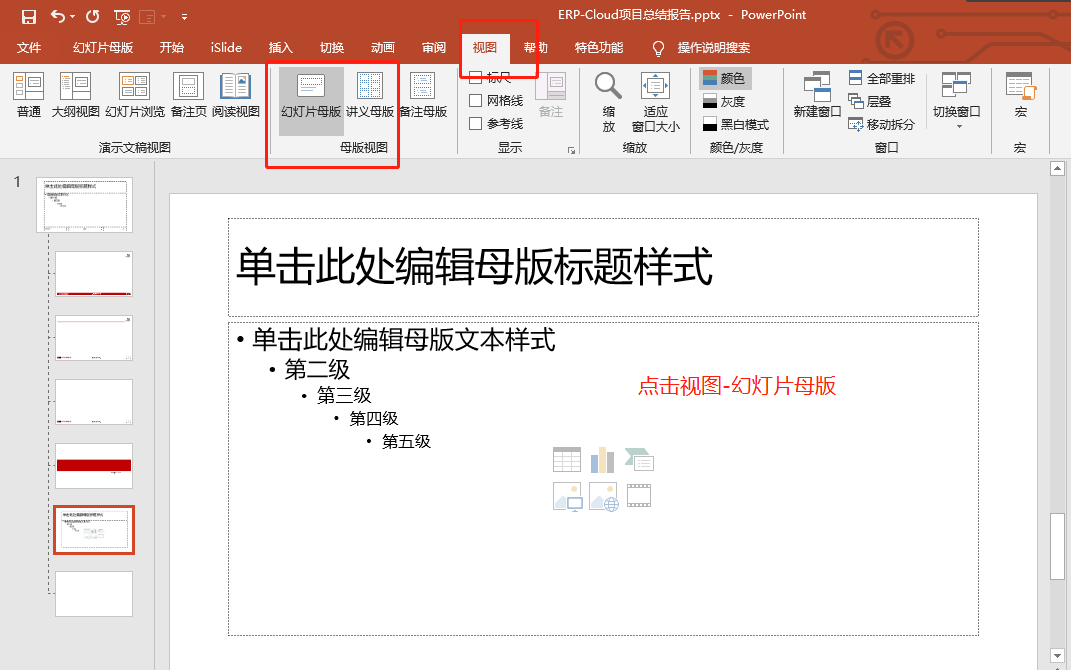
Task: Click 幻灯片母版 in master views group
Action: coord(311,100)
